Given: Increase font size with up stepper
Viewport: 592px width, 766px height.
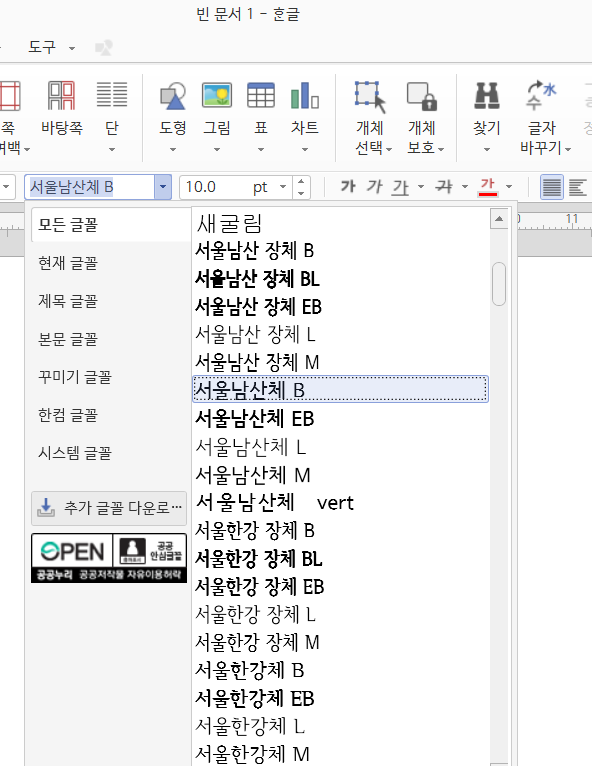Looking at the screenshot, I should pos(301,181).
